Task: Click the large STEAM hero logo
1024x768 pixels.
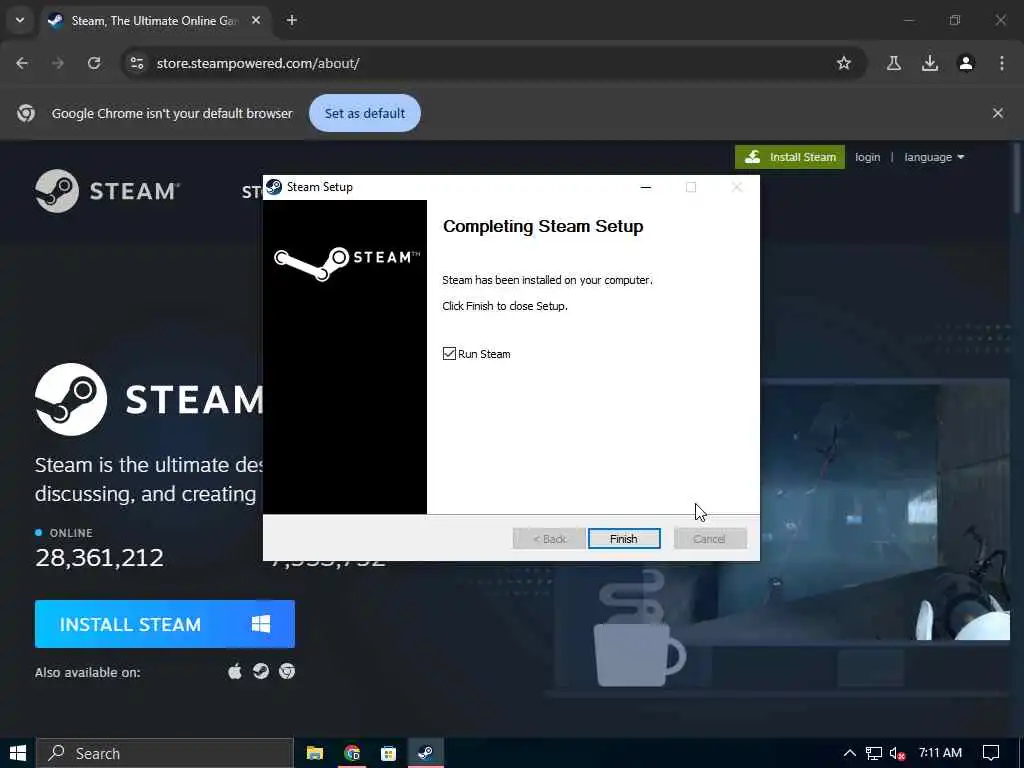Action: [x=149, y=399]
